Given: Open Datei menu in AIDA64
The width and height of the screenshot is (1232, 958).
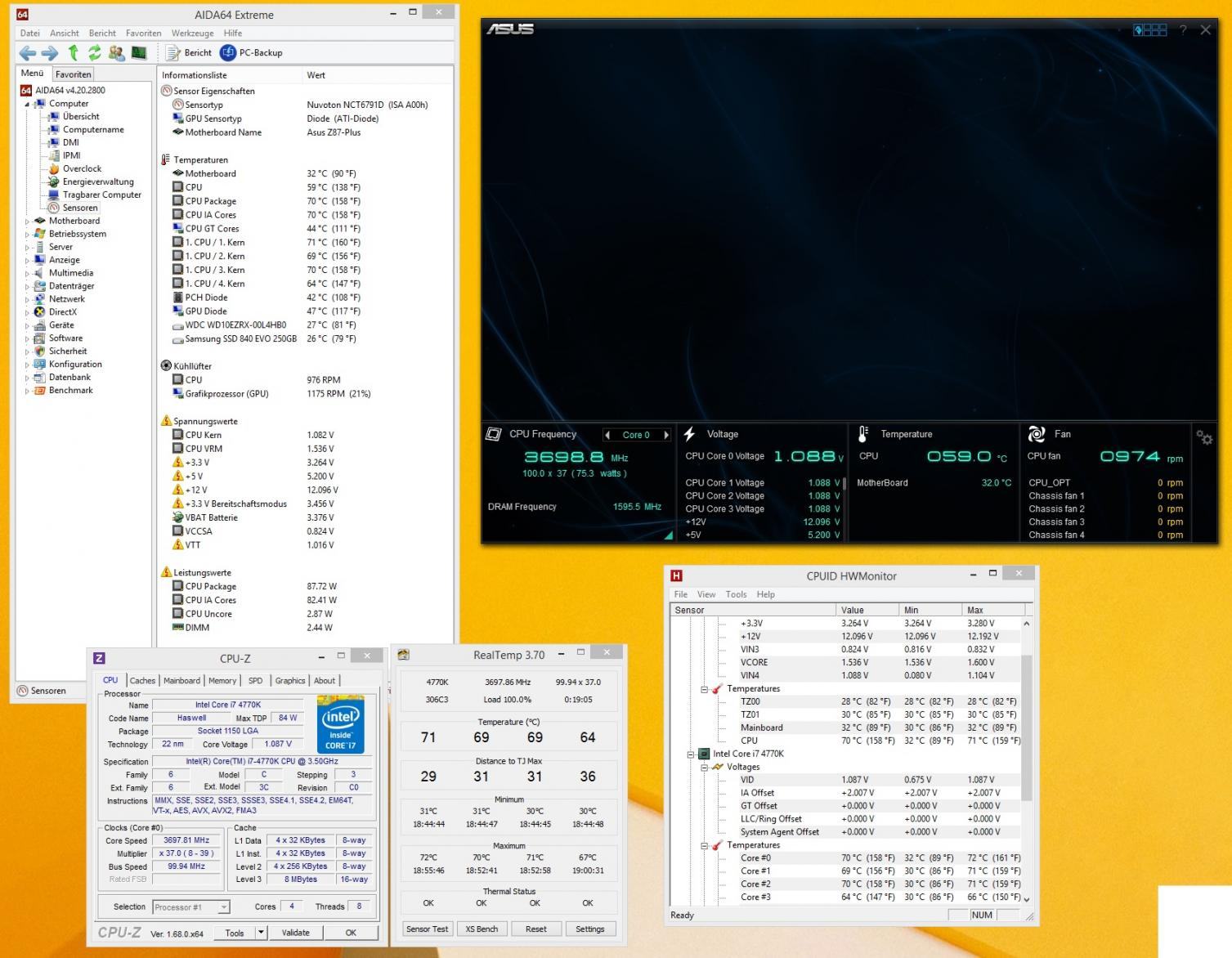Looking at the screenshot, I should (x=30, y=34).
